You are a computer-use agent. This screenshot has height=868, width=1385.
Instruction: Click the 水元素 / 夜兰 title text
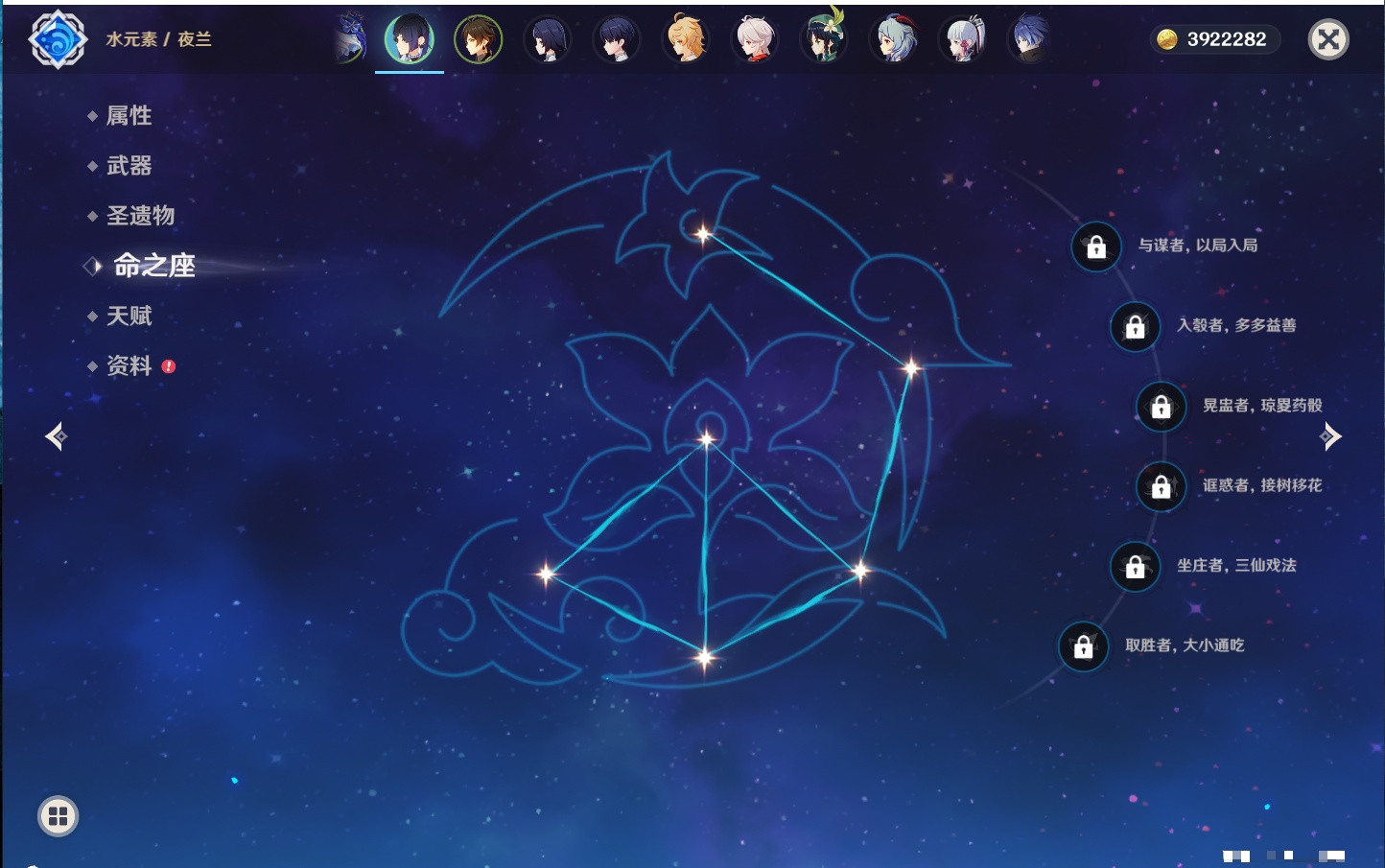[158, 39]
